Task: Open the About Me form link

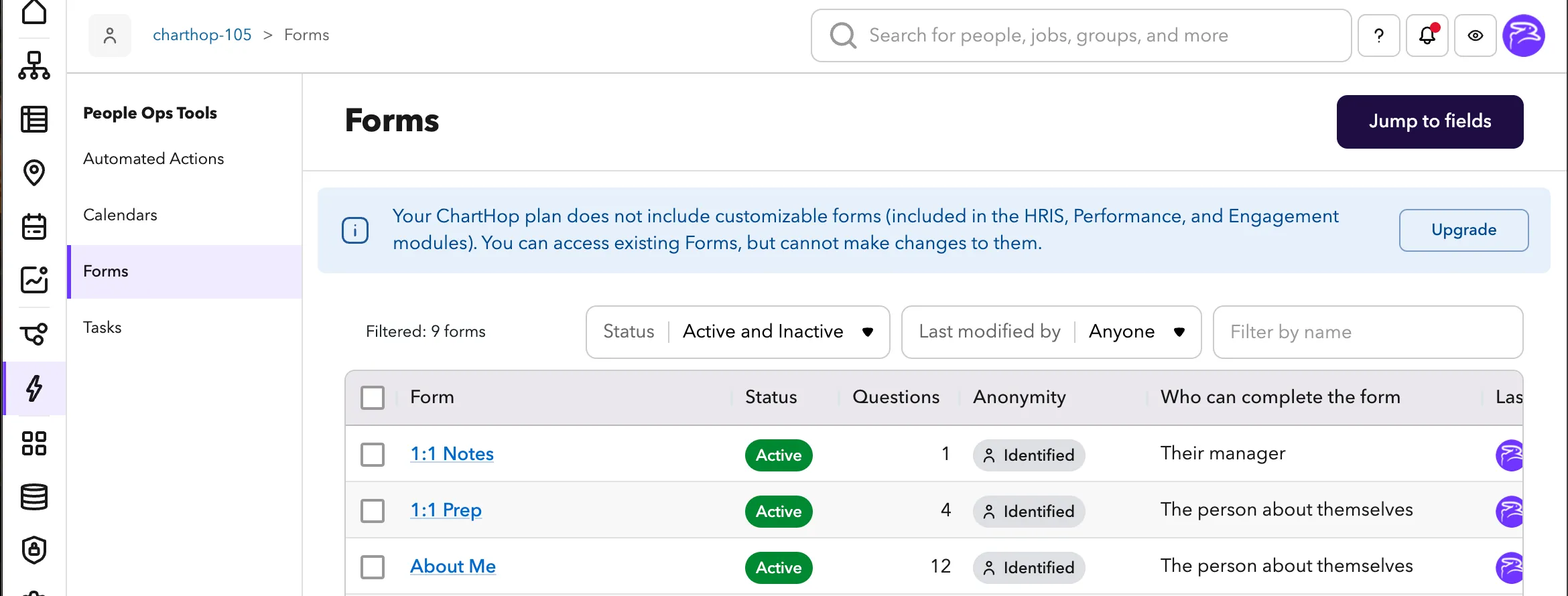Action: [x=453, y=567]
